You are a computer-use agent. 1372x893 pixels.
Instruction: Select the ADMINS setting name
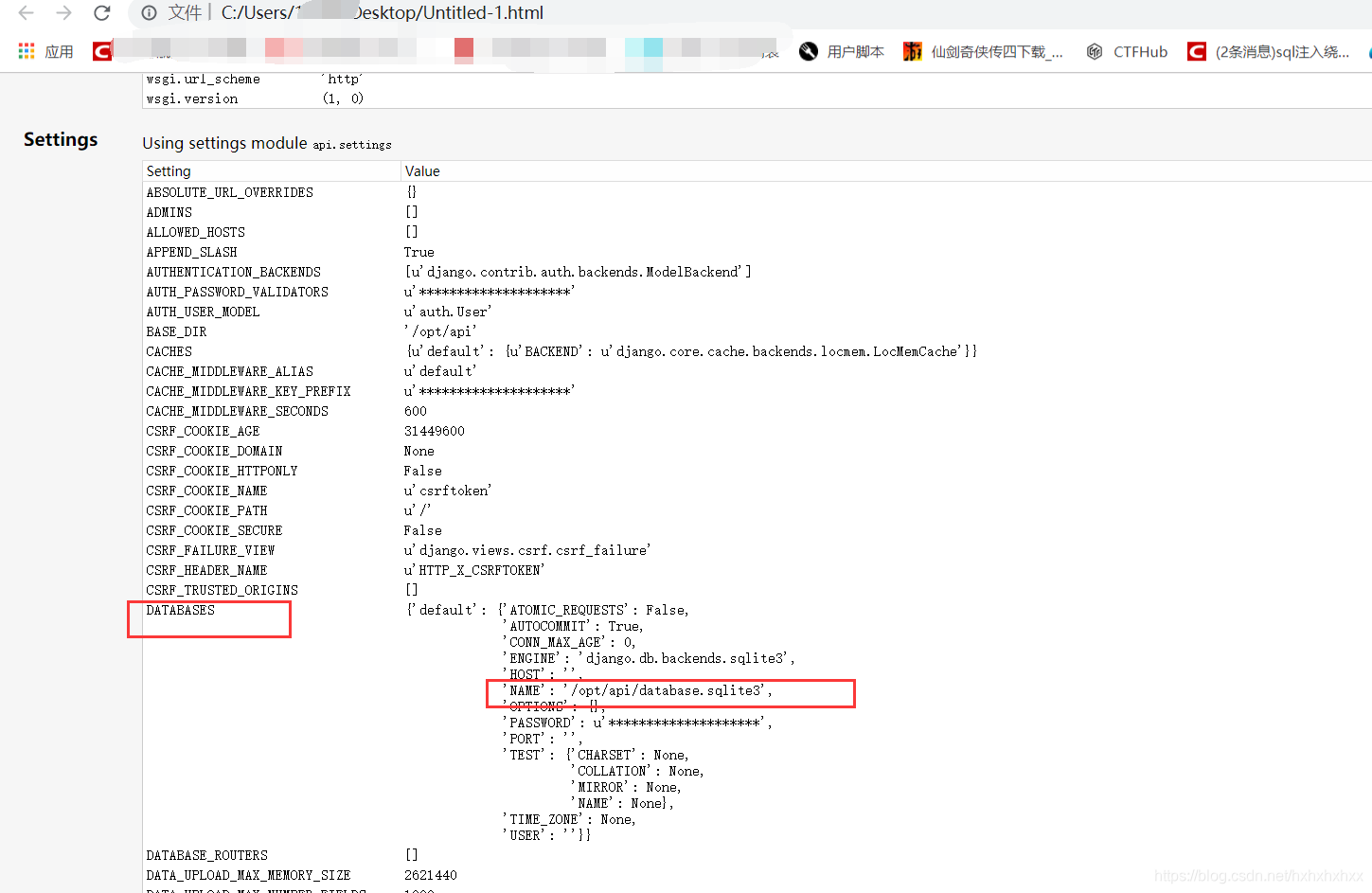click(x=169, y=212)
